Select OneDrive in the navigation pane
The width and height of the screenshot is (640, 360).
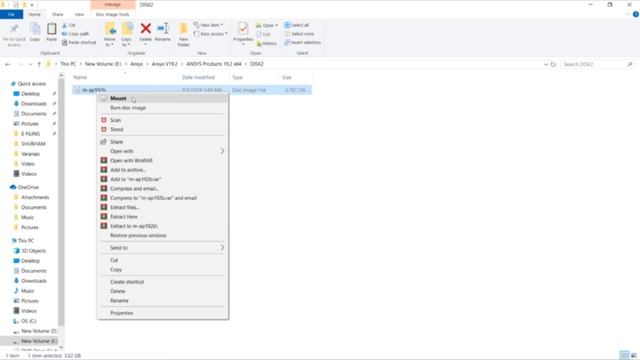pyautogui.click(x=28, y=187)
